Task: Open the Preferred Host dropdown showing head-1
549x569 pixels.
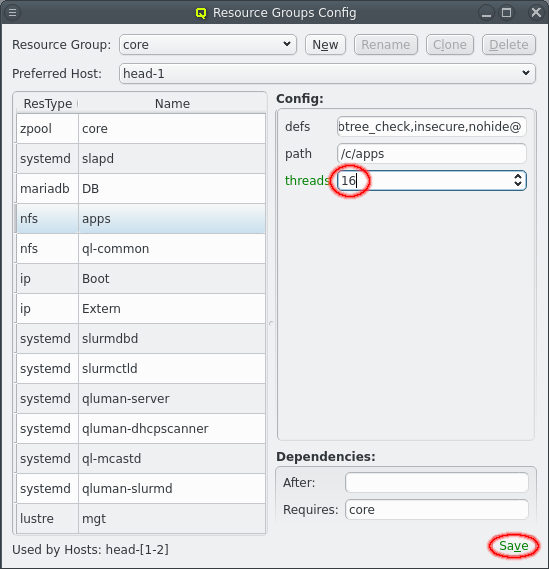Action: 327,74
